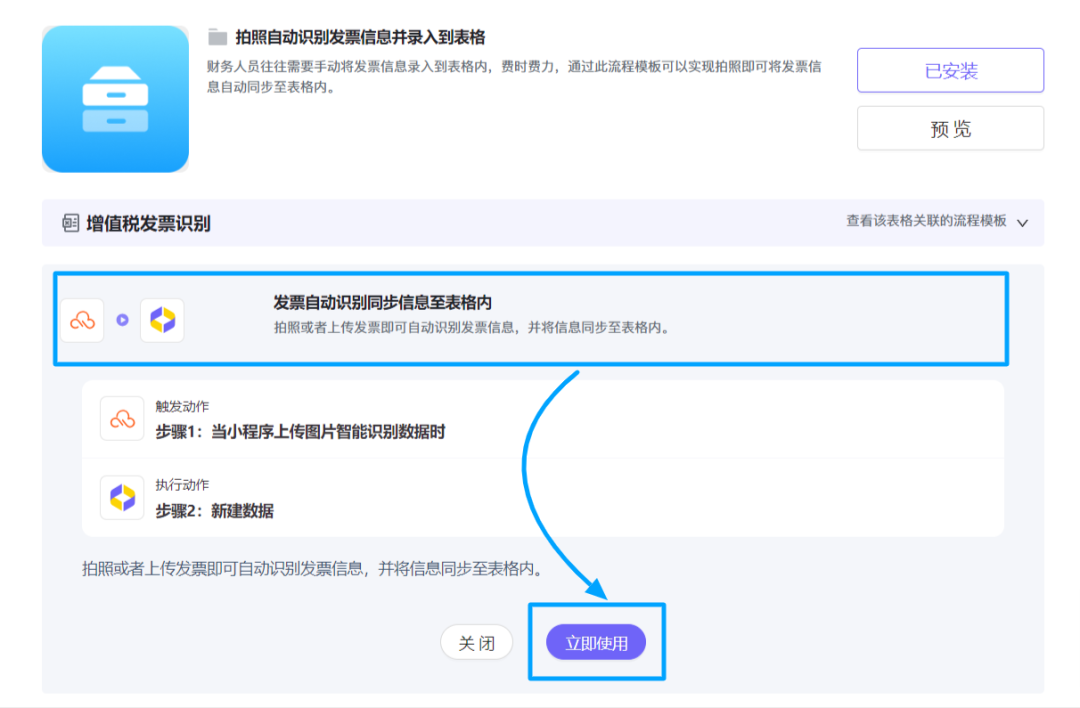This screenshot has height=708, width=1080.
Task: Click the cloud icon of step 1 trigger
Action: (122, 418)
